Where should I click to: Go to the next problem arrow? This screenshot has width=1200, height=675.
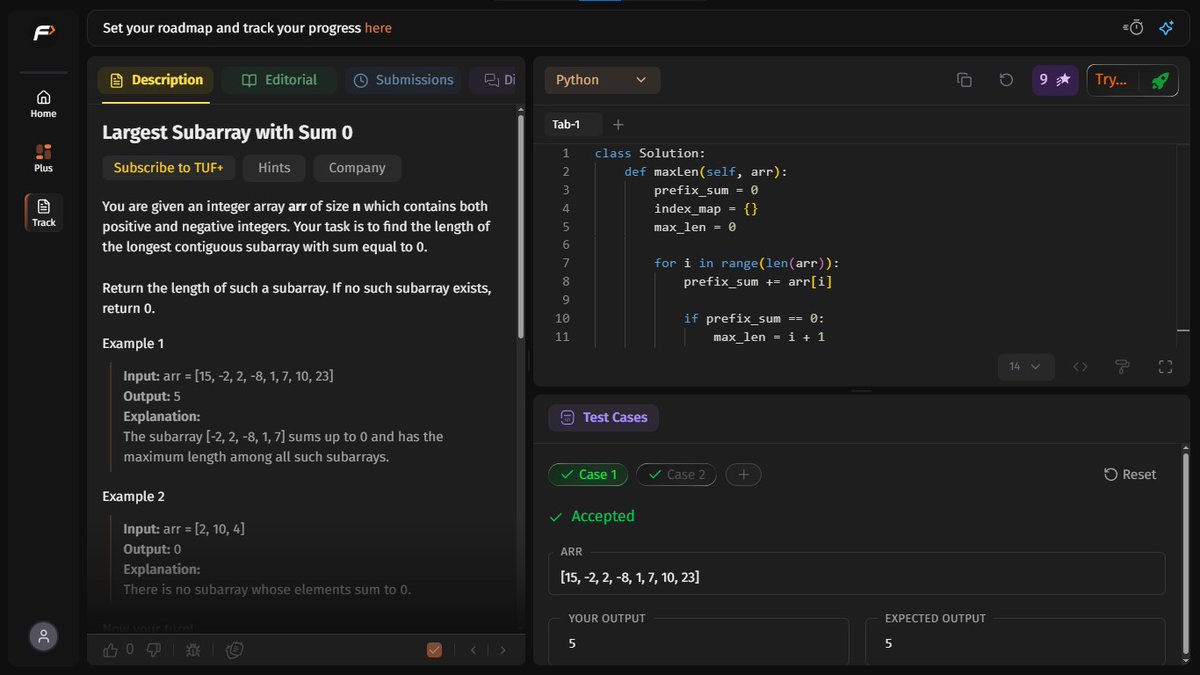[503, 650]
